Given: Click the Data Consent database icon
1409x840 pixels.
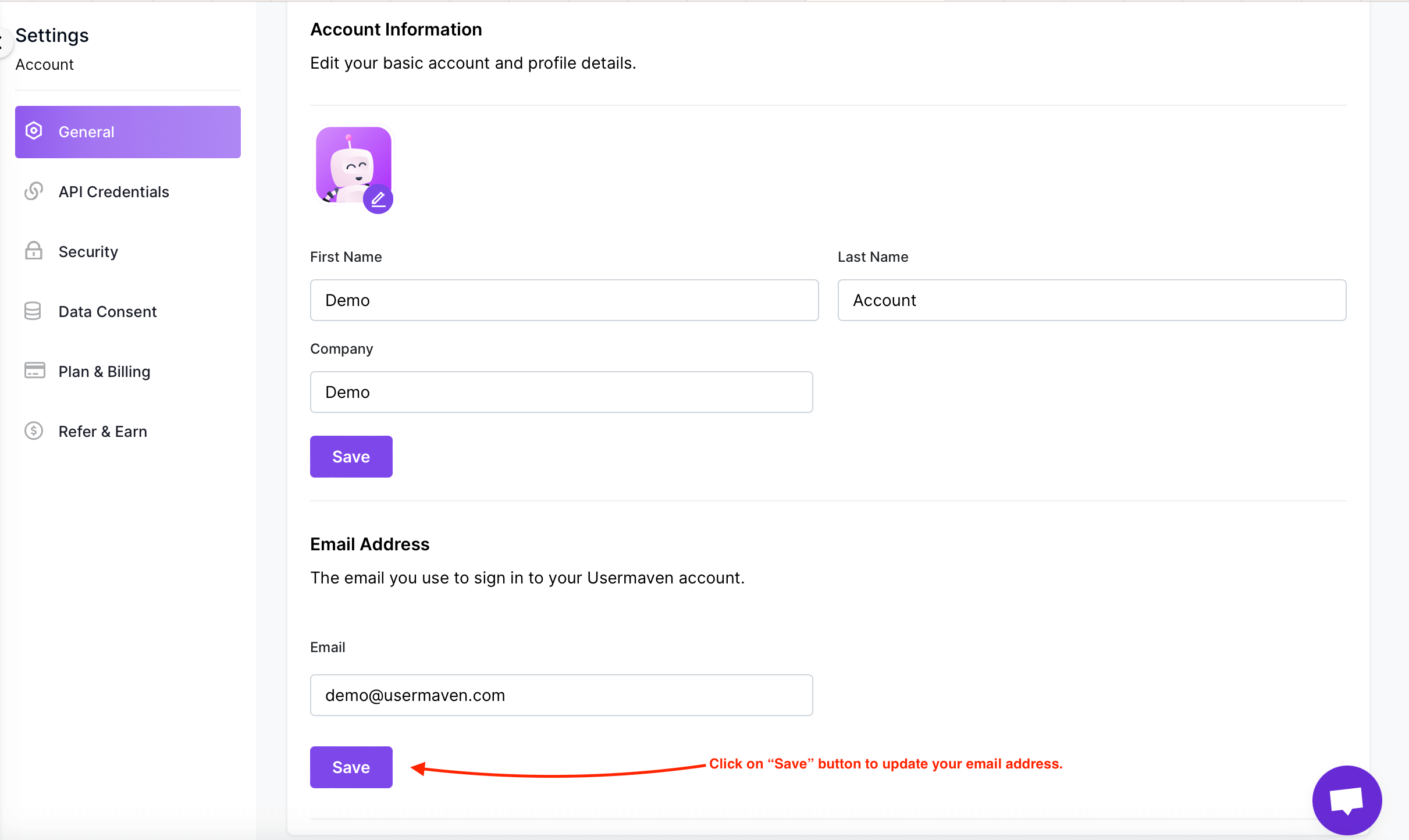Looking at the screenshot, I should 33,311.
